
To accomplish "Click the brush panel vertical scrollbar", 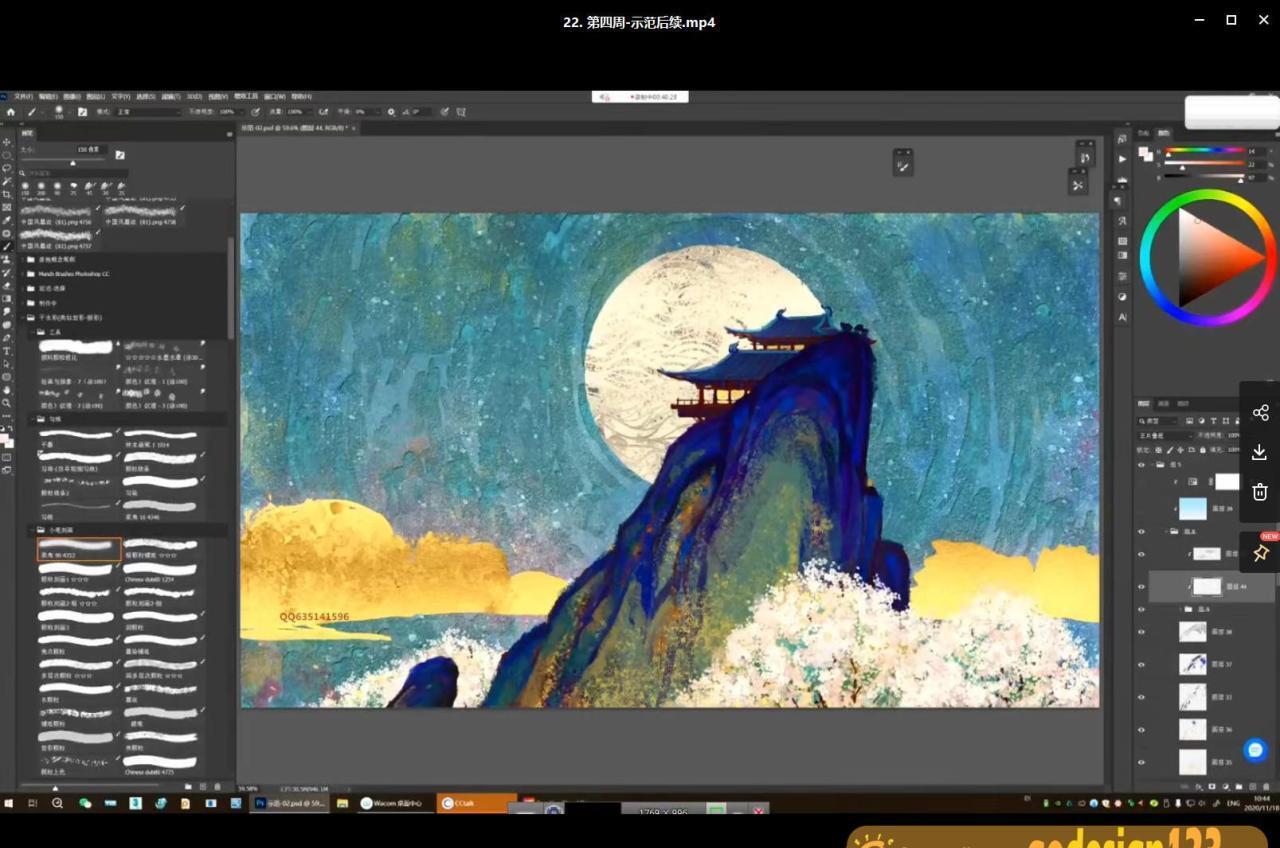I will point(231,288).
